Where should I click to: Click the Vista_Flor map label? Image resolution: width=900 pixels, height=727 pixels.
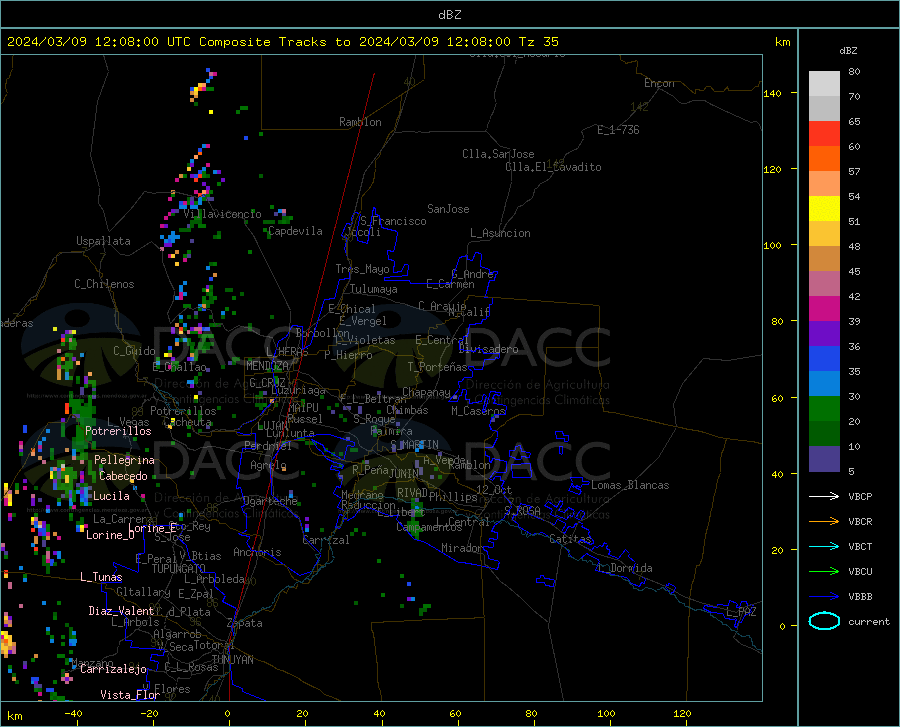130,695
